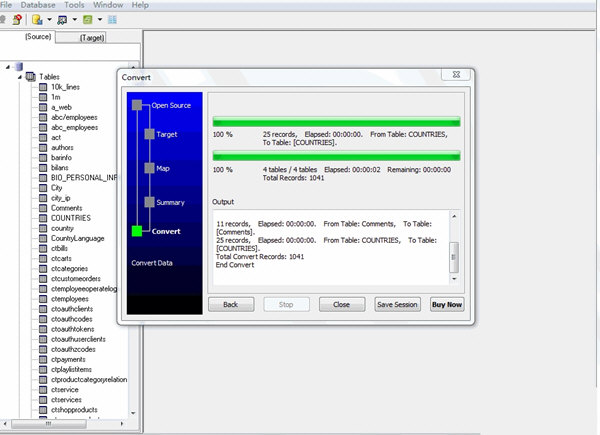The width and height of the screenshot is (600, 435).
Task: Open the Database menu
Action: tap(38, 5)
